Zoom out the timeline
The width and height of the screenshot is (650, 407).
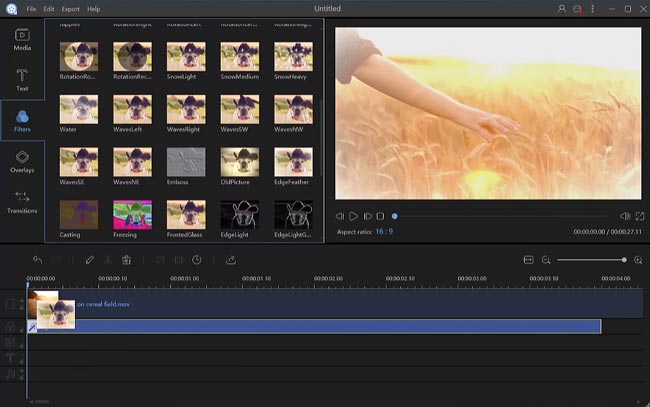[x=546, y=260]
